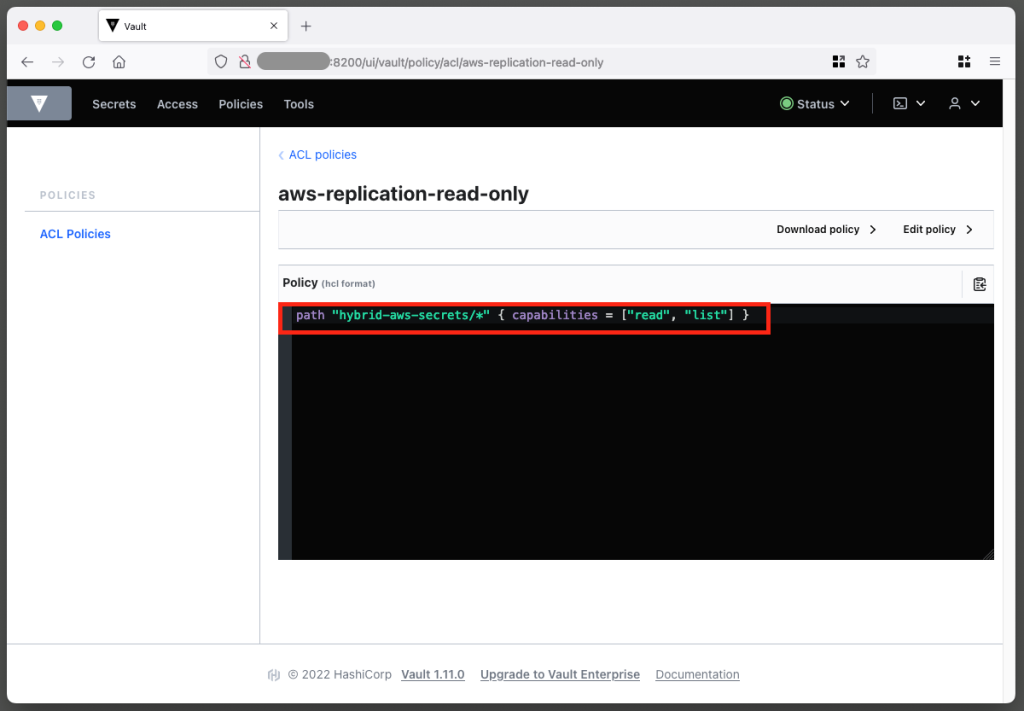The image size is (1024, 711).
Task: Expand the user menu chevron
Action: pyautogui.click(x=976, y=103)
